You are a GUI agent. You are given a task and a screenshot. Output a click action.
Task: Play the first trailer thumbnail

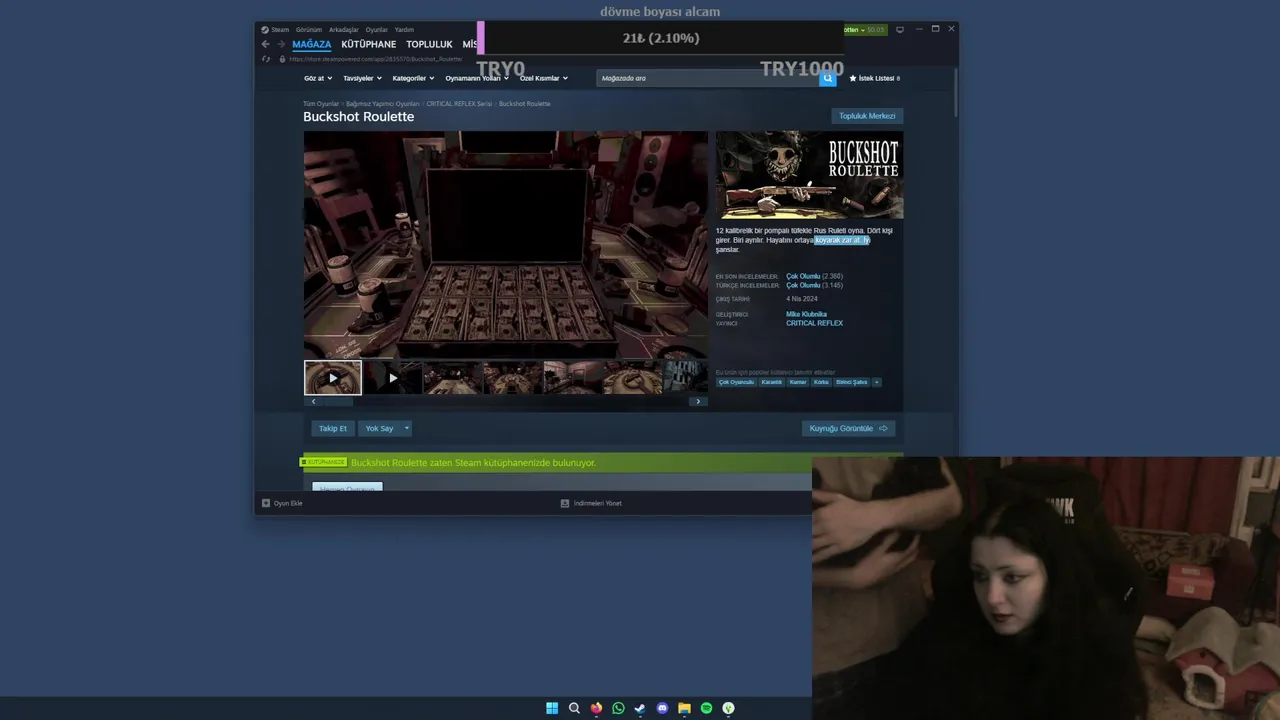pos(333,378)
